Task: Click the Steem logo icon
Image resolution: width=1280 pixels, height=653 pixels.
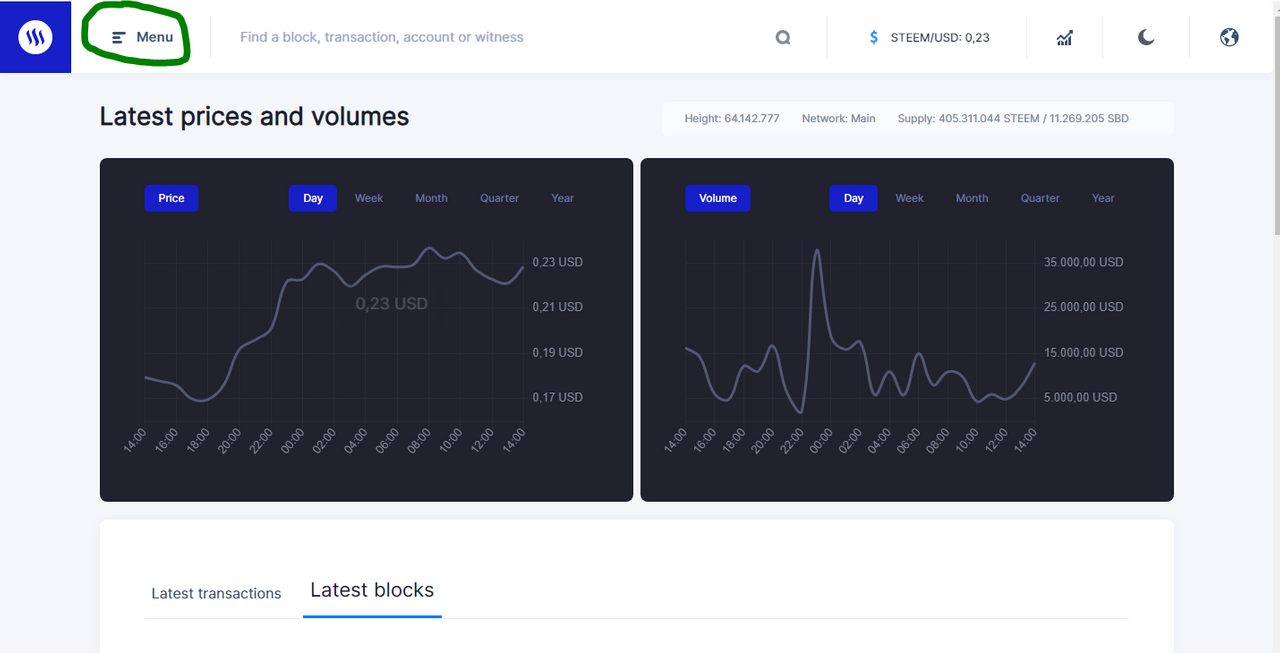Action: pos(35,37)
